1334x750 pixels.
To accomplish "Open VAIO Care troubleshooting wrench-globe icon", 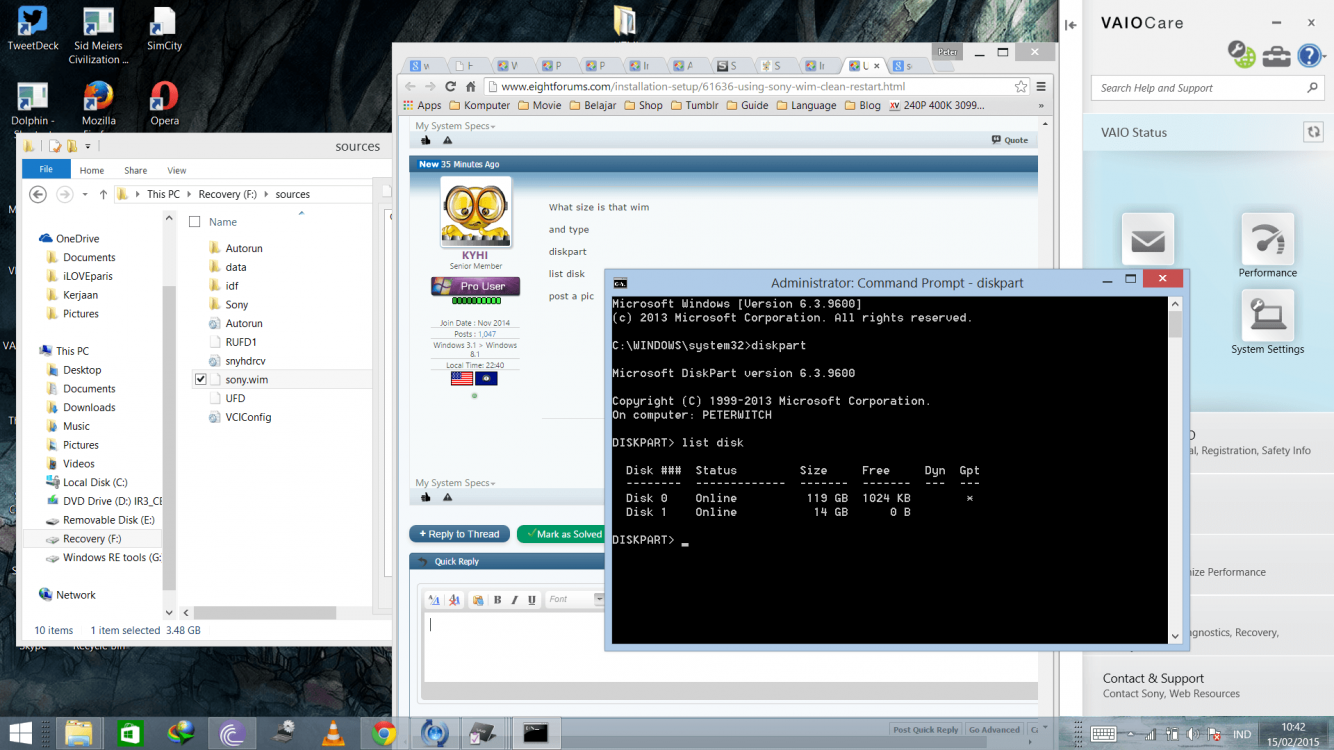I will (1242, 54).
